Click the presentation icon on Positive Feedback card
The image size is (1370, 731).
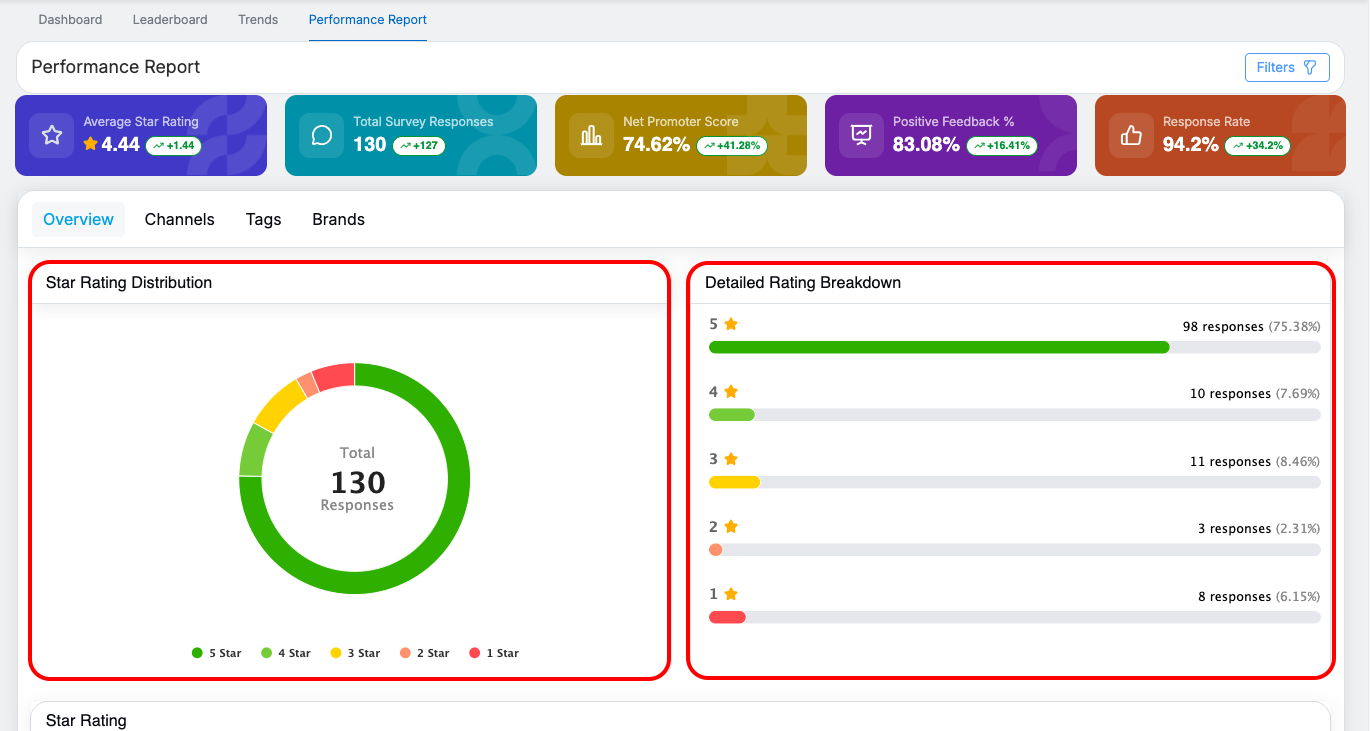click(861, 136)
